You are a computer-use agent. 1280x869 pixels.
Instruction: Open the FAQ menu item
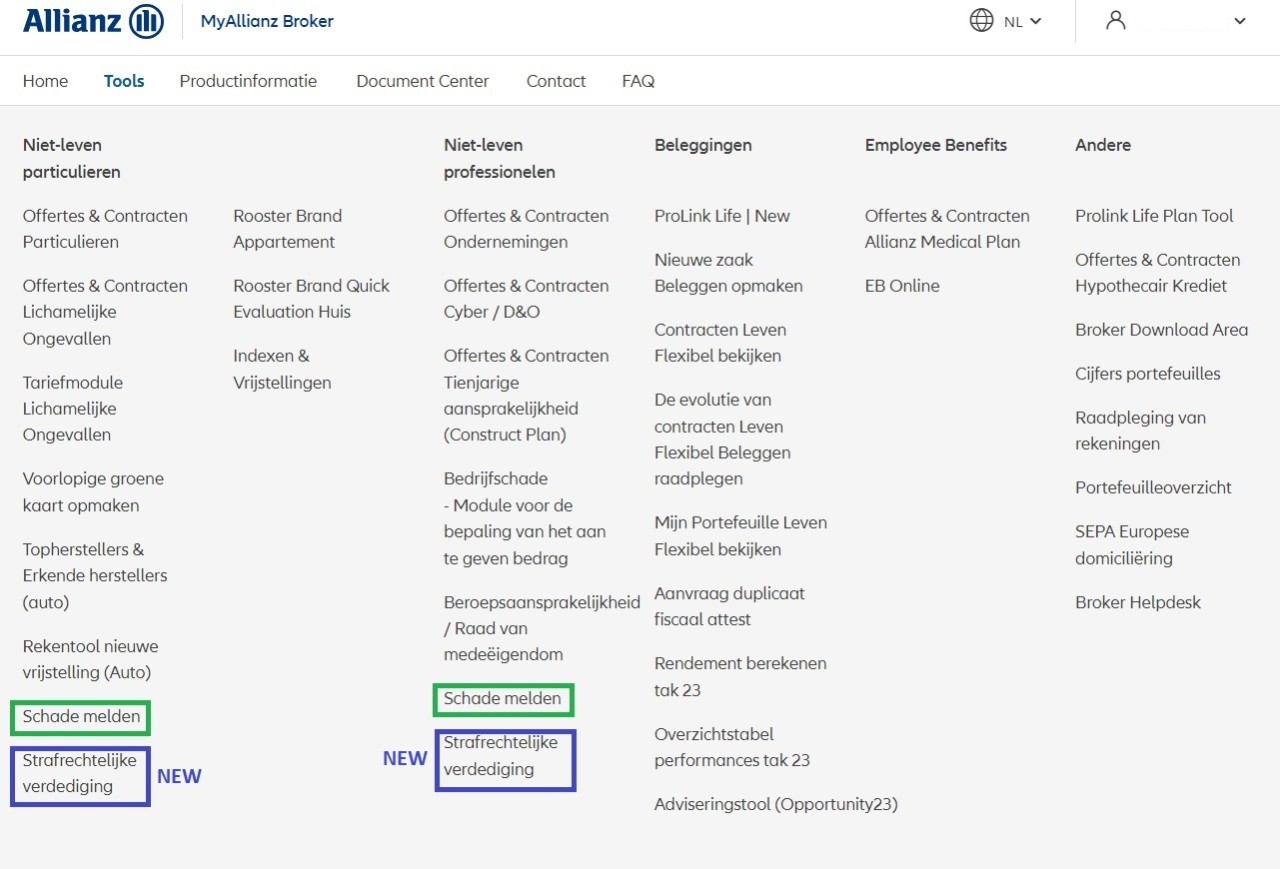[638, 81]
